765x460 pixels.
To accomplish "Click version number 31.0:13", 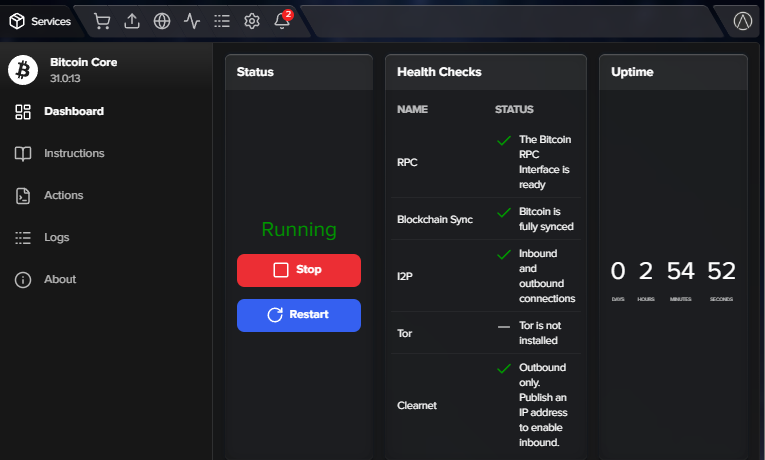I will [65, 78].
